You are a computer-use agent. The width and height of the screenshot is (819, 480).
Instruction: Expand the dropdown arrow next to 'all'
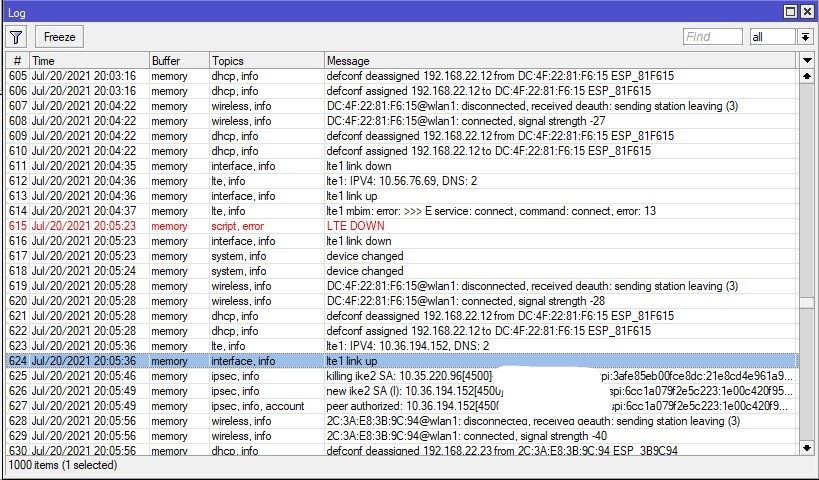click(x=805, y=37)
